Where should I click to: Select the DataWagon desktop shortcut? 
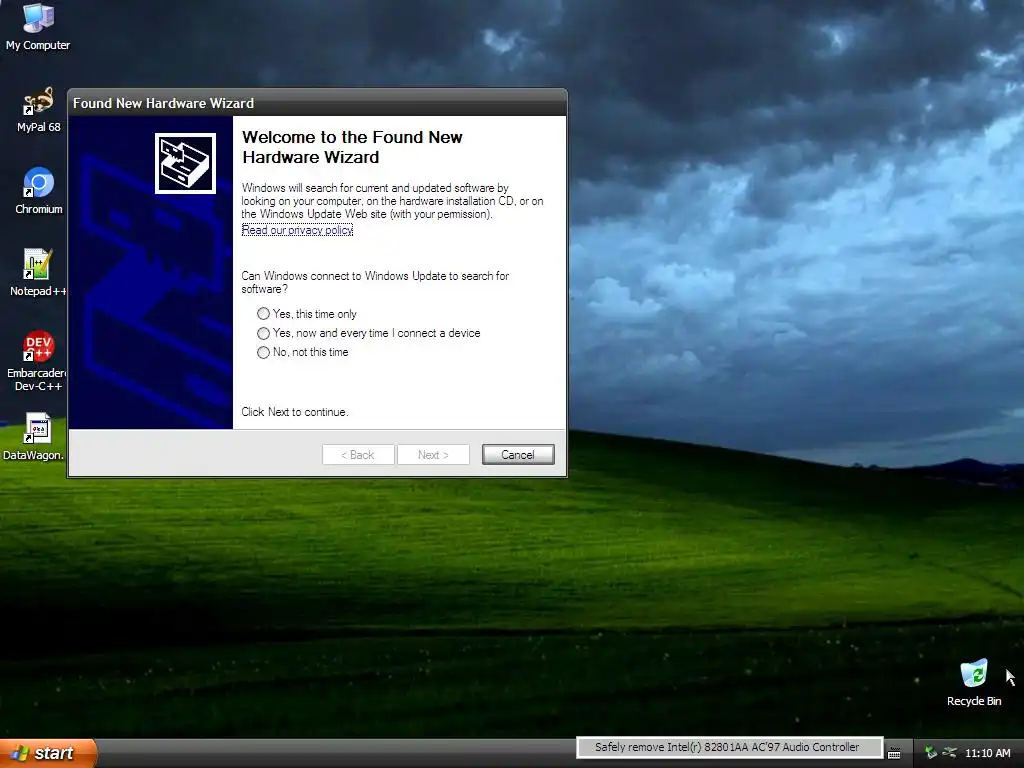[x=35, y=436]
